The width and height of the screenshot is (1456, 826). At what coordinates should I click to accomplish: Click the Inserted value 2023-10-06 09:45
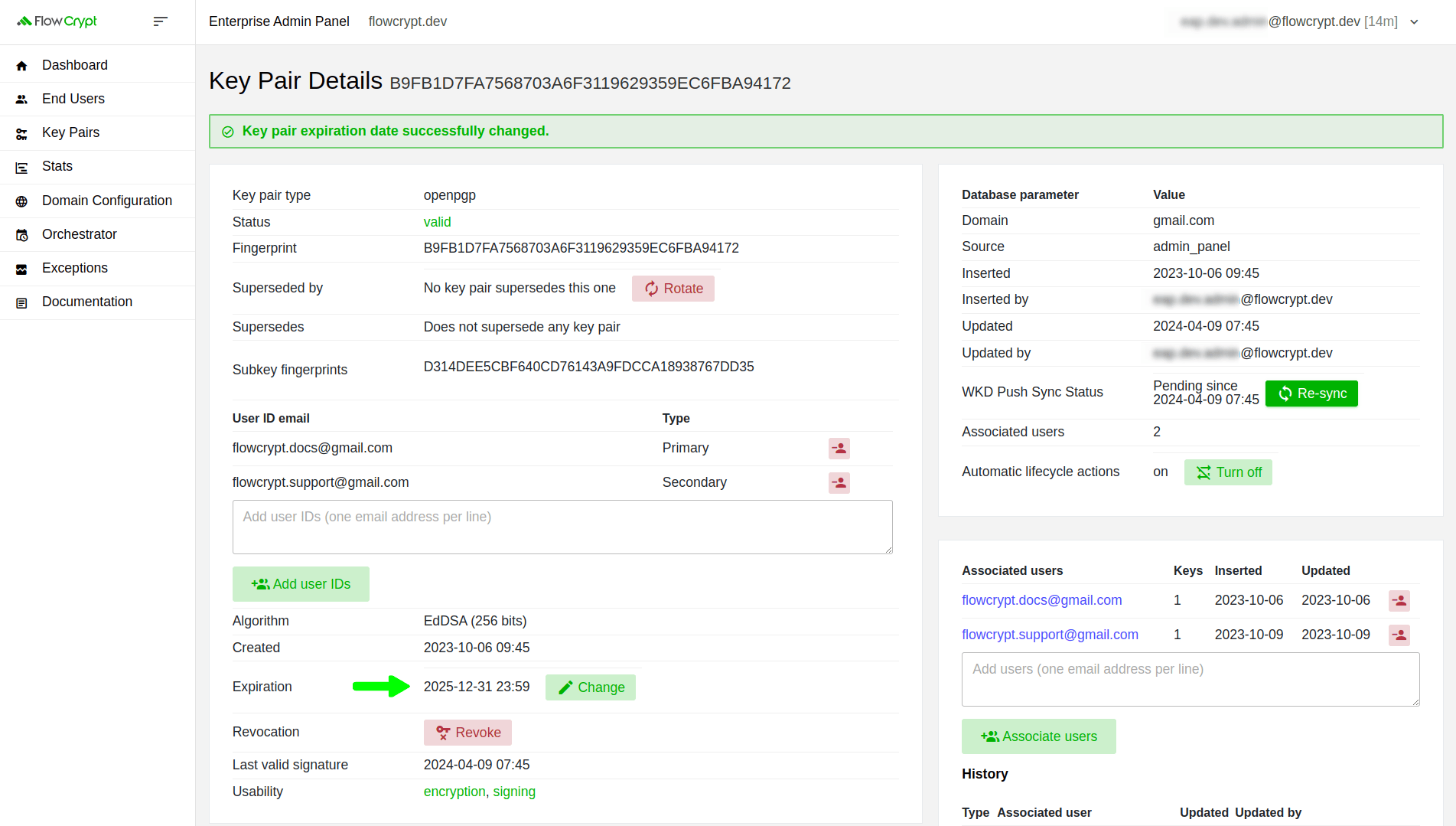(x=1206, y=273)
